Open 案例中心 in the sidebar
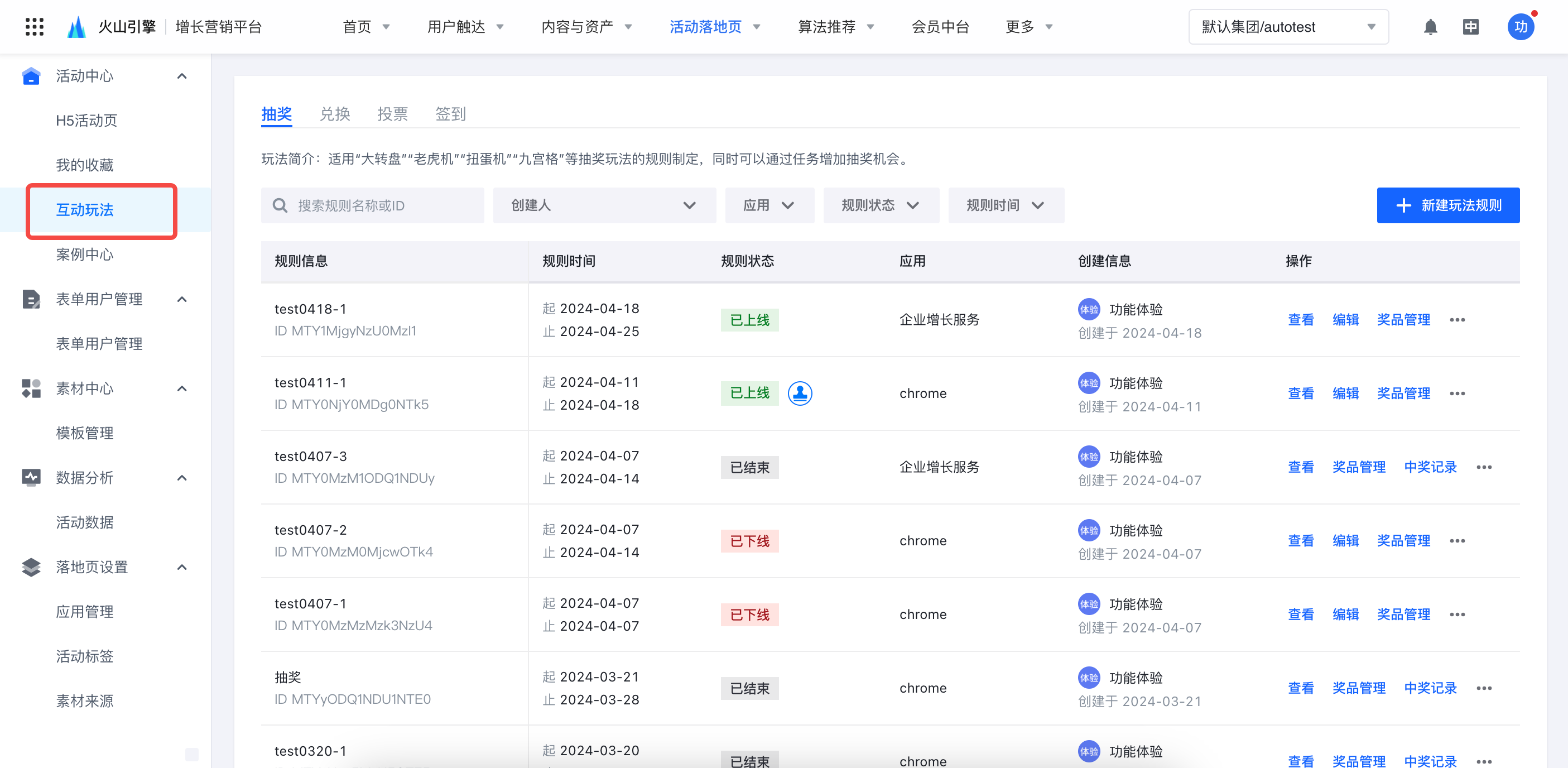The height and width of the screenshot is (768, 1568). pos(85,255)
